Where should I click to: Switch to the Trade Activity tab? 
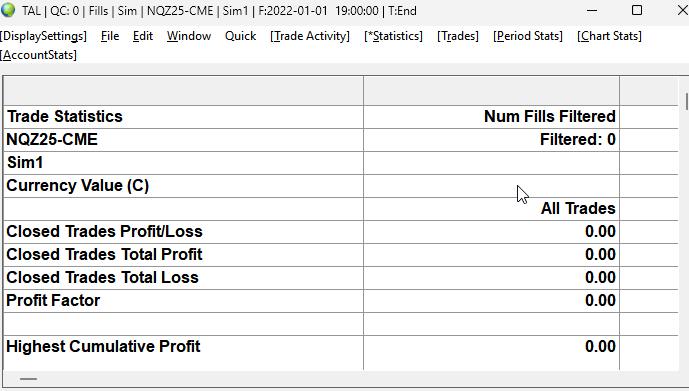[x=310, y=36]
